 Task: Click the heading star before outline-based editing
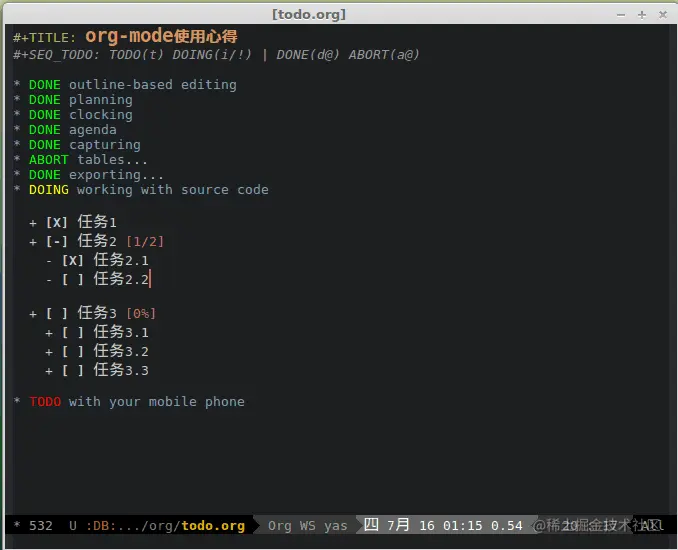click(17, 83)
